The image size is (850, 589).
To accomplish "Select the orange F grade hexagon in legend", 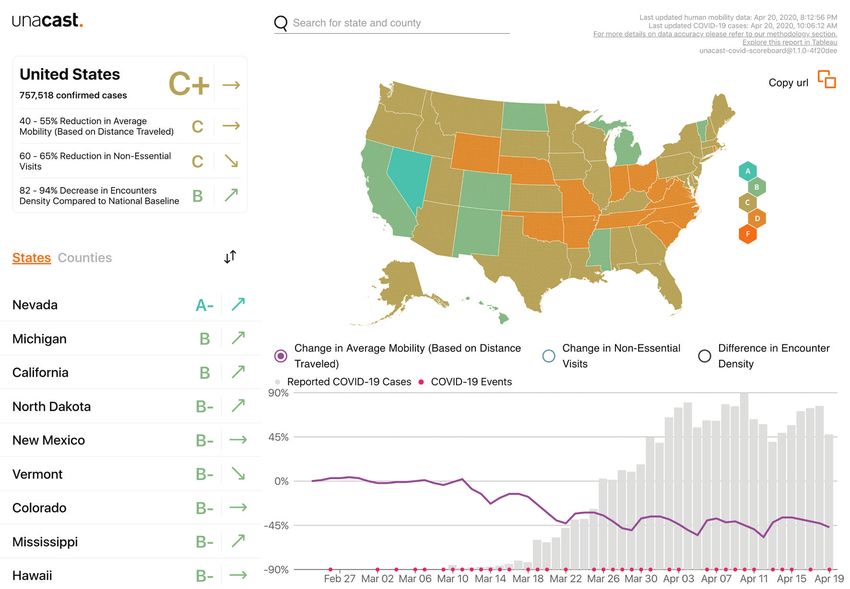I will (x=748, y=234).
